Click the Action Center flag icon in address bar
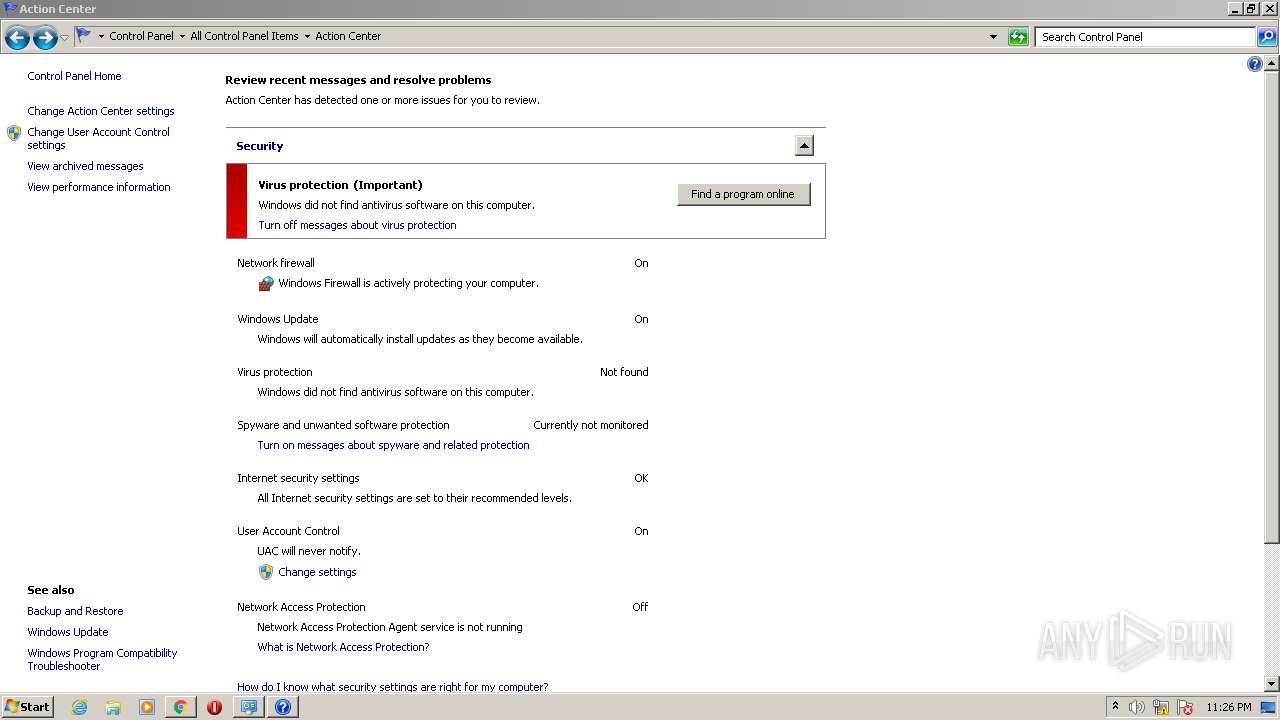Image resolution: width=1280 pixels, height=720 pixels. pos(84,36)
